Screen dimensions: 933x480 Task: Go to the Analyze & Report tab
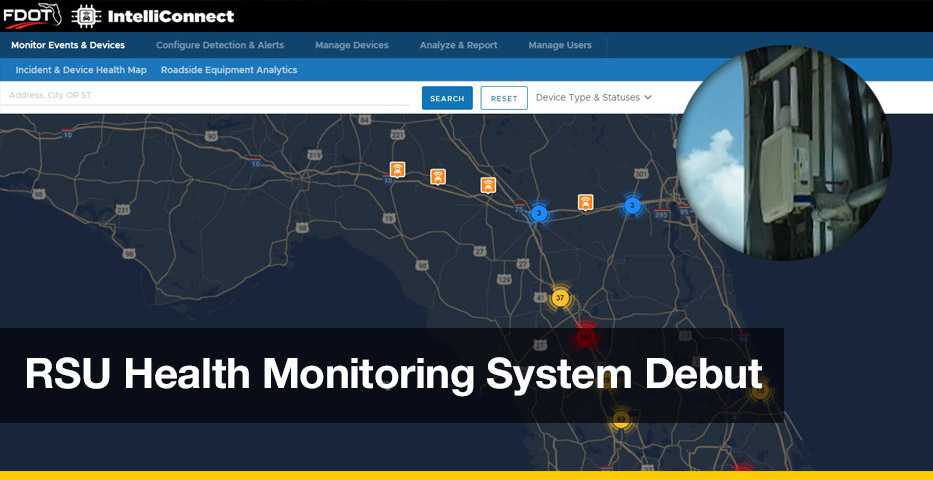458,45
